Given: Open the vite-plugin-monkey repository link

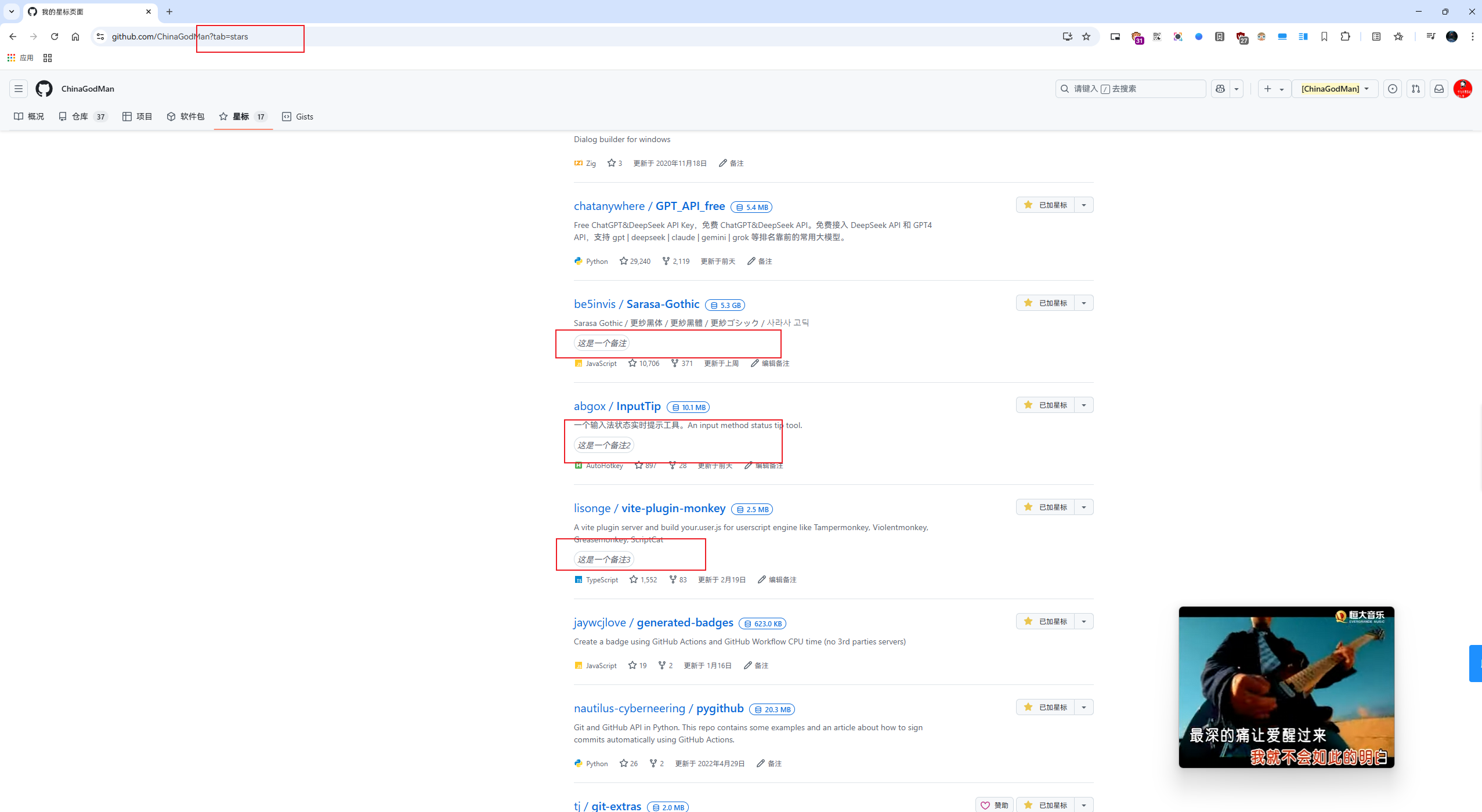Looking at the screenshot, I should point(673,508).
